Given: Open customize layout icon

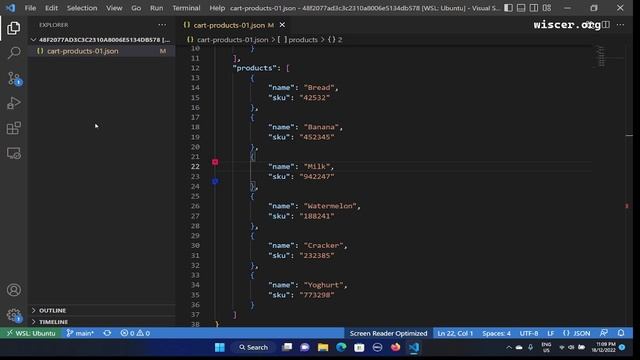Looking at the screenshot, I should [547, 8].
